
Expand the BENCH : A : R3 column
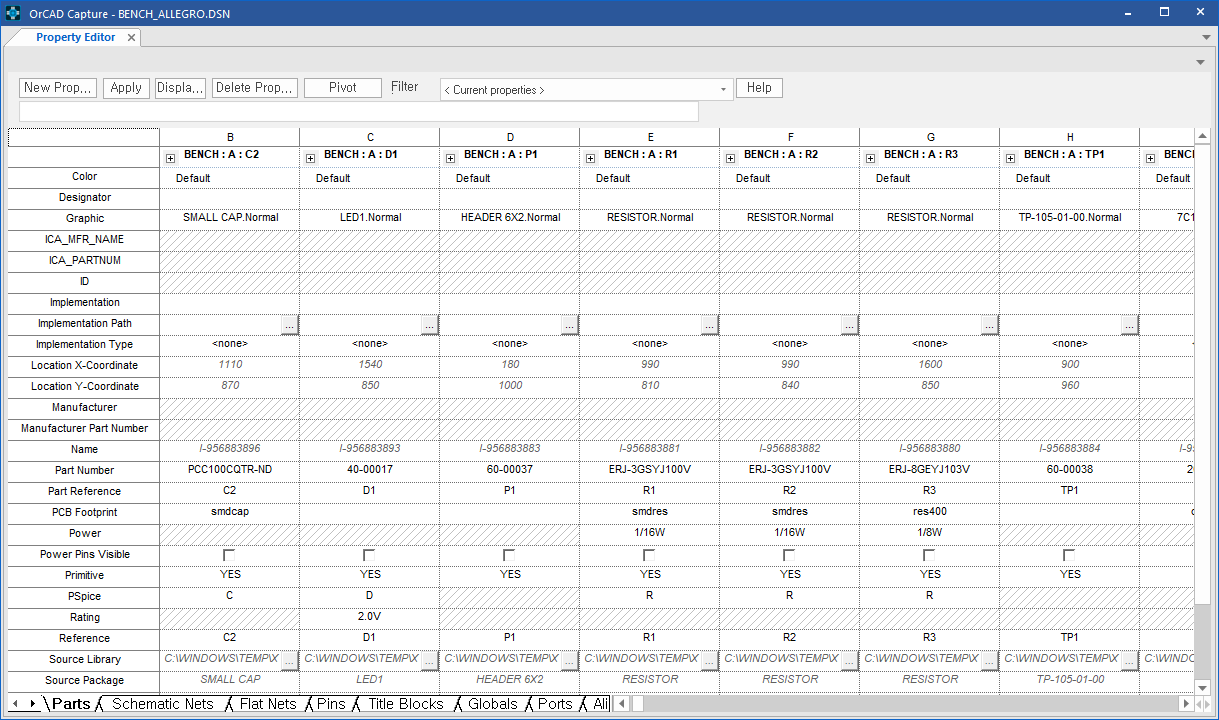(870, 157)
